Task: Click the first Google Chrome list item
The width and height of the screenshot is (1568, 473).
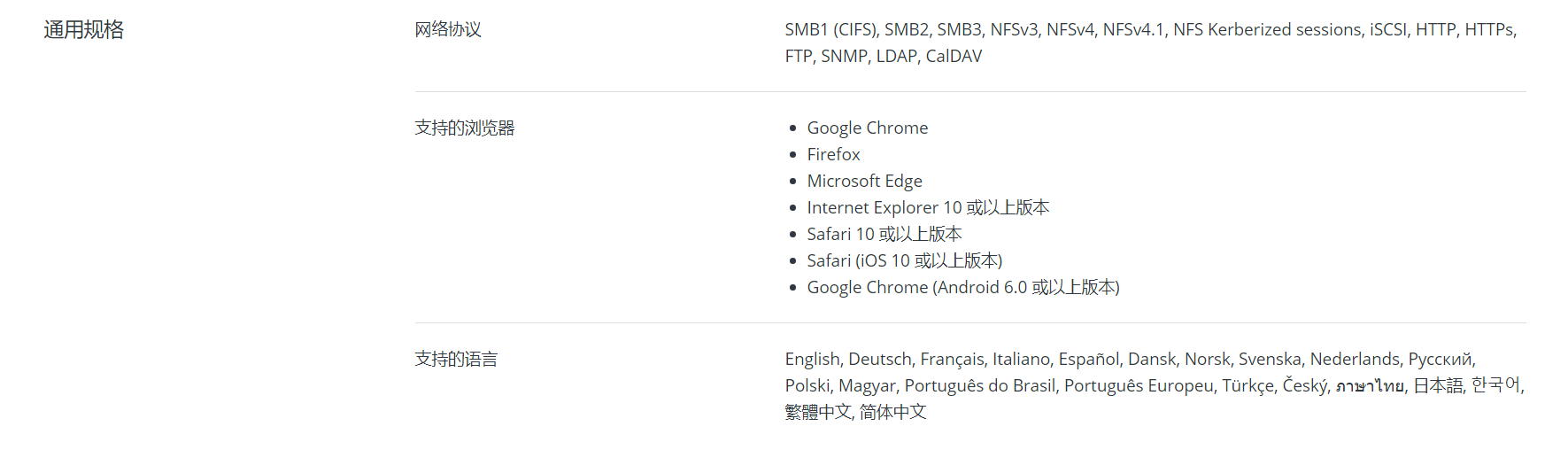Action: point(867,128)
